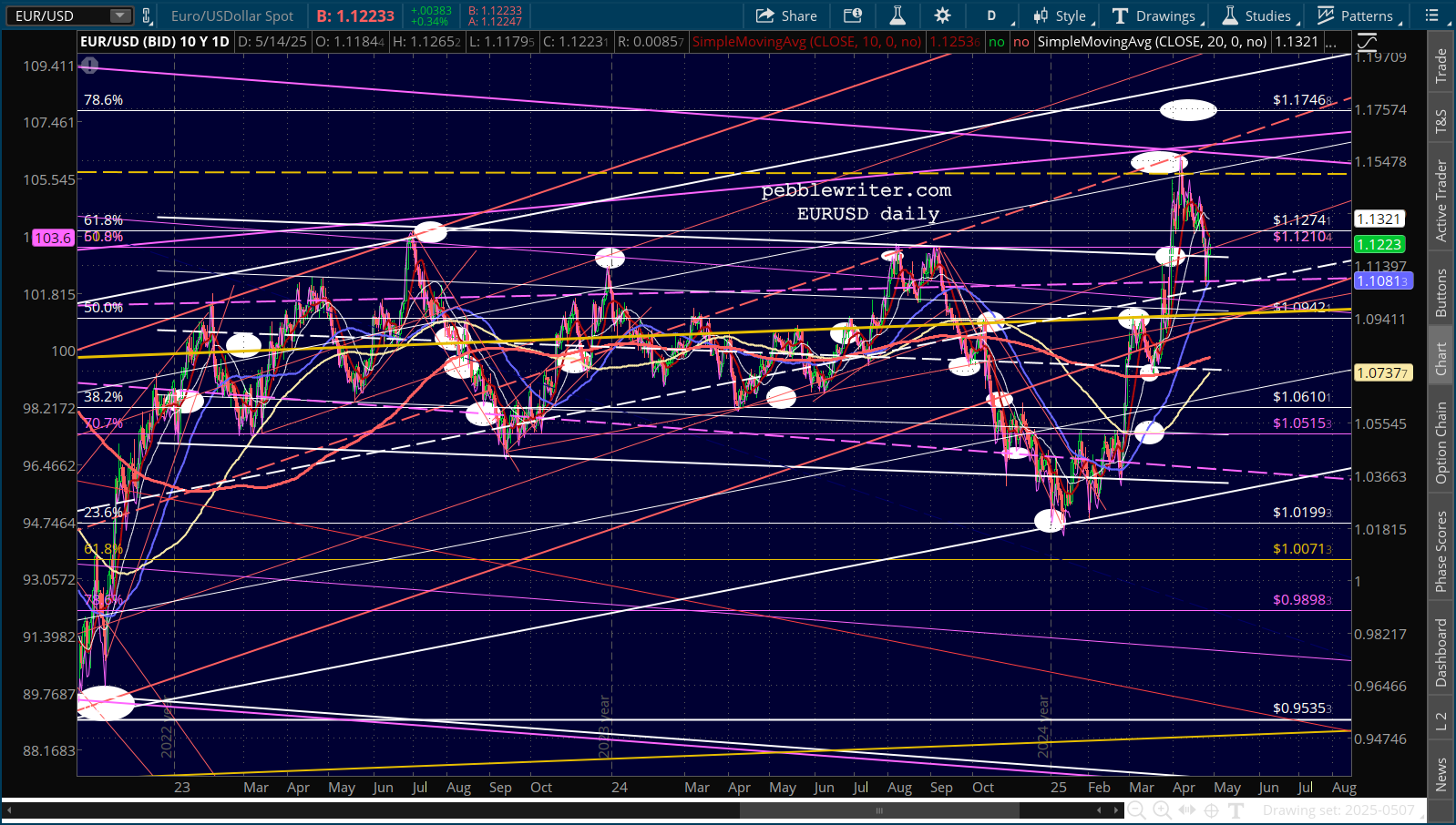This screenshot has height=825, width=1456.
Task: Click the bid price B: 1.12233
Action: tap(356, 15)
